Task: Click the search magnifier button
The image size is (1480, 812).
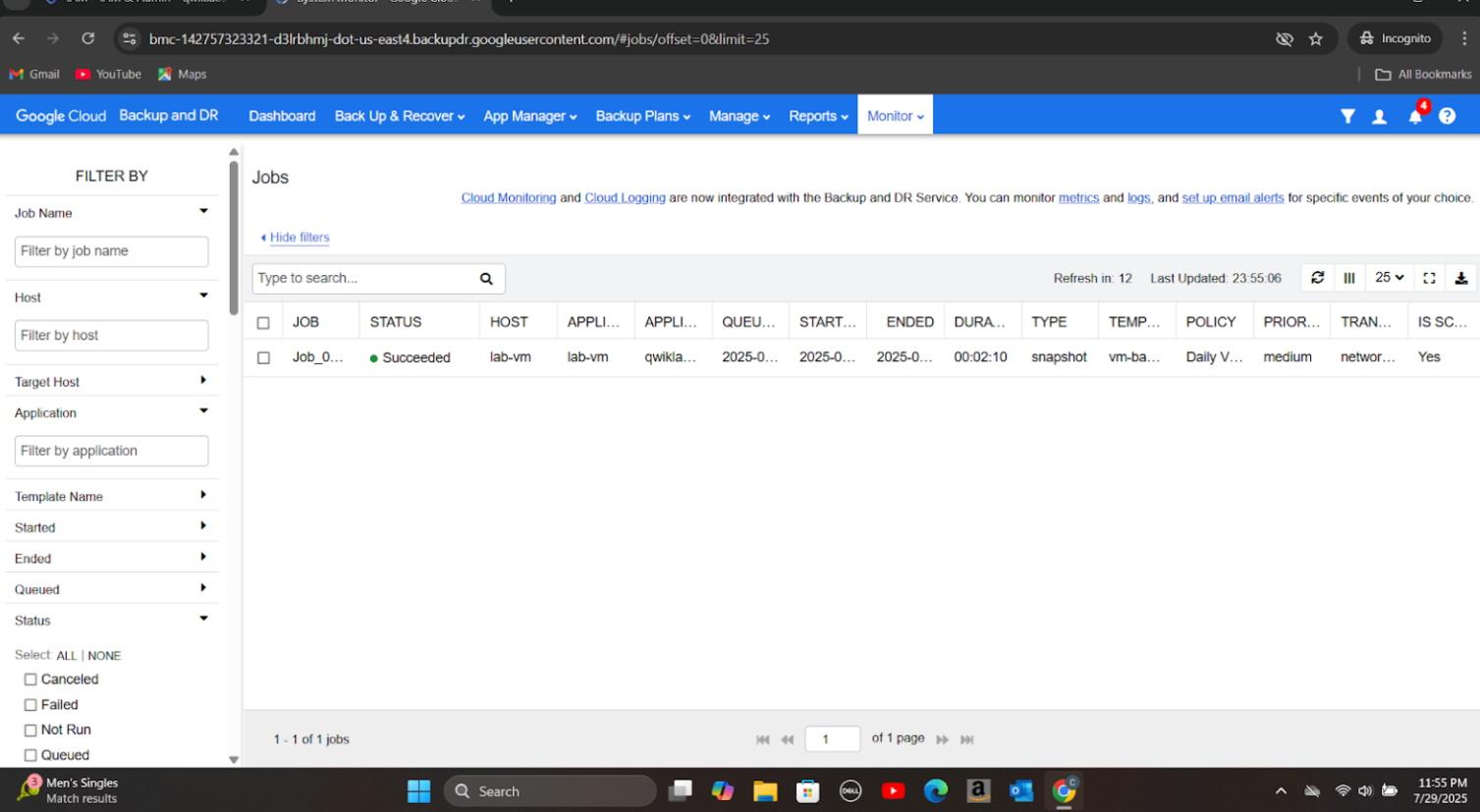Action: pos(486,279)
